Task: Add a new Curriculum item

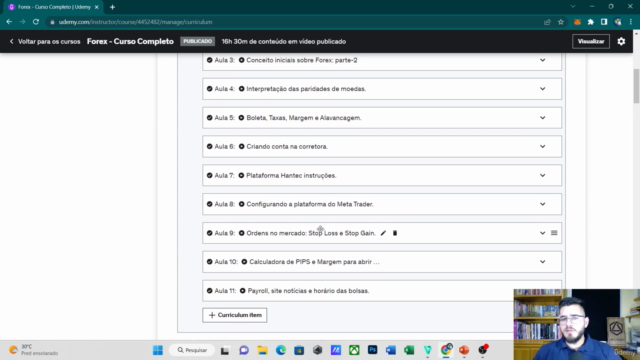Action: (235, 315)
